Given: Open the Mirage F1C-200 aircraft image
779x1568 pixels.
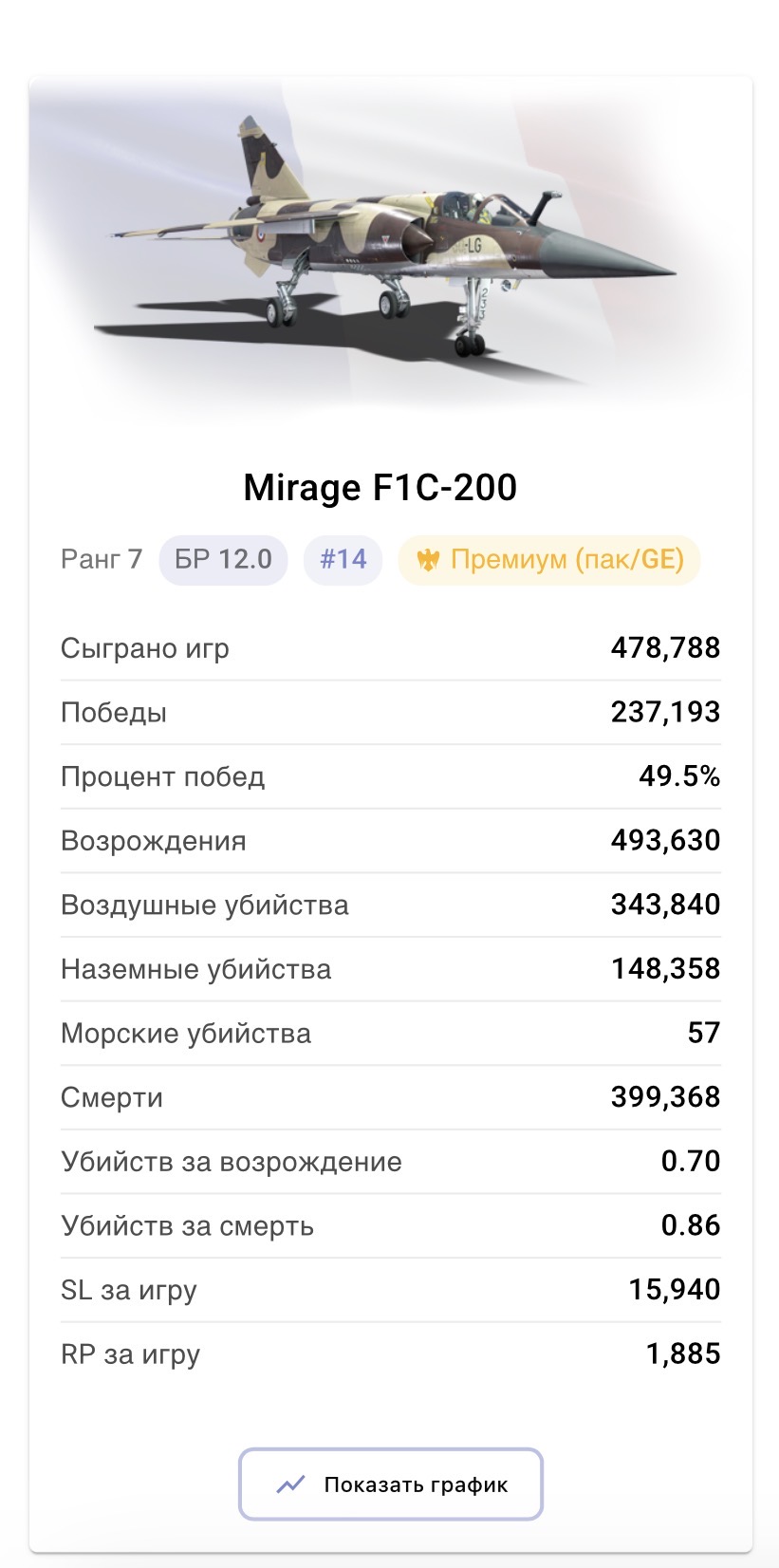Looking at the screenshot, I should click(390, 249).
